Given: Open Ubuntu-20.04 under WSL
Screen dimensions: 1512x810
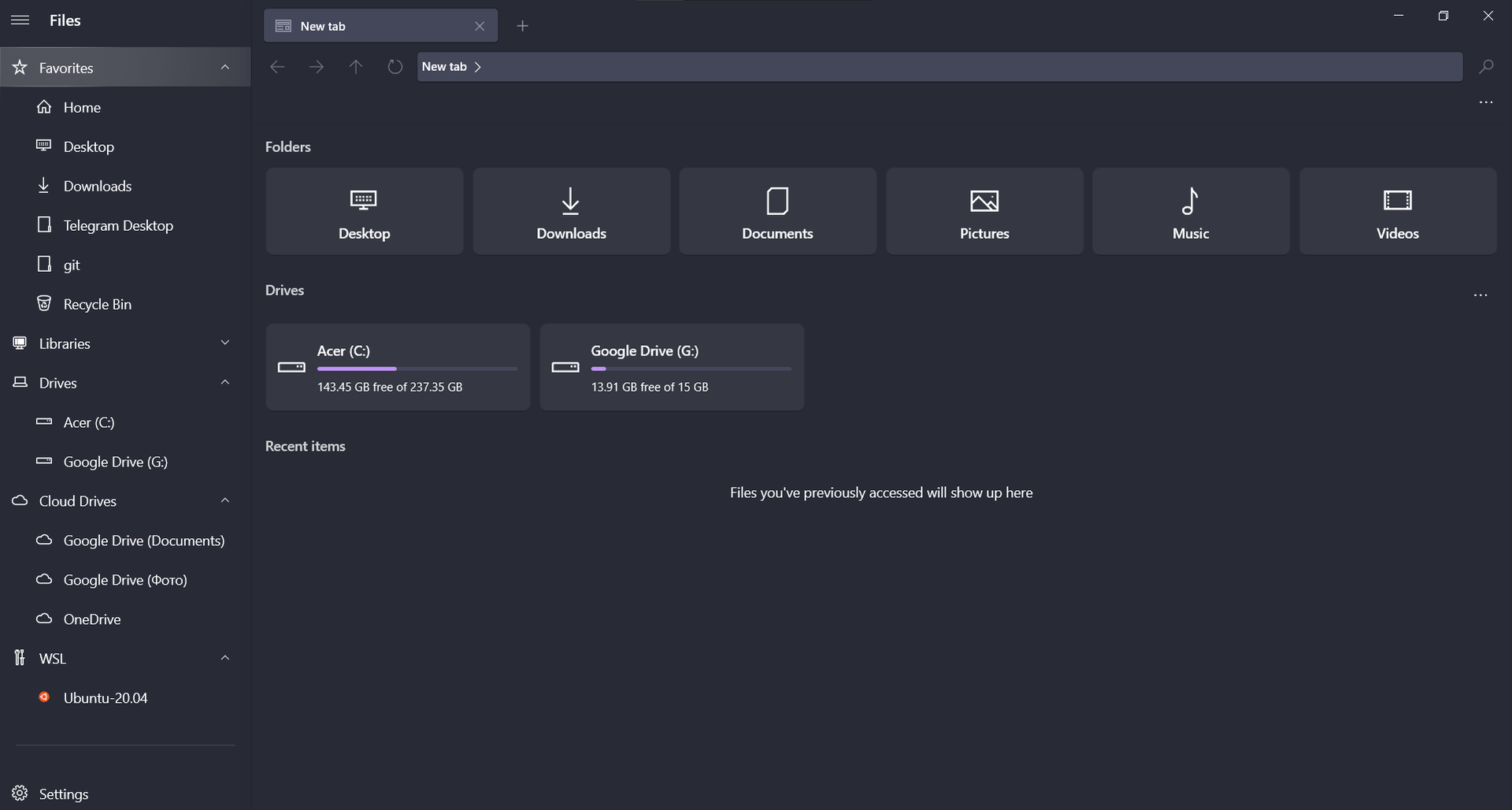Looking at the screenshot, I should [105, 697].
